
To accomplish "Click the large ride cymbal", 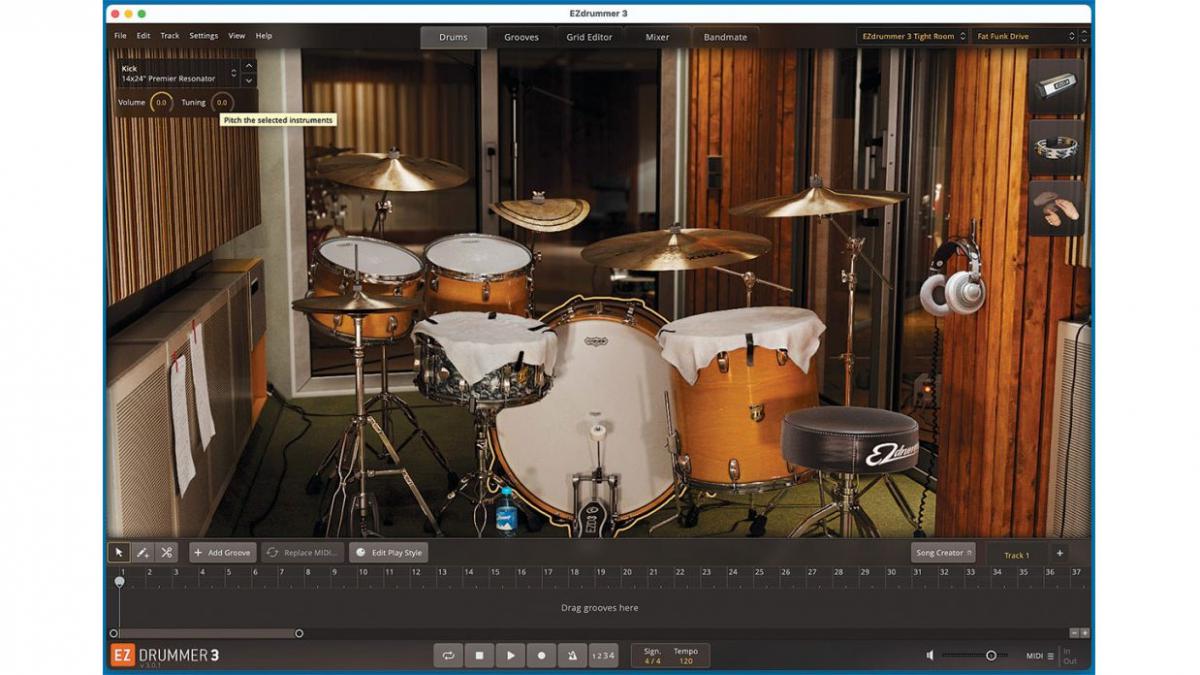I will (675, 248).
